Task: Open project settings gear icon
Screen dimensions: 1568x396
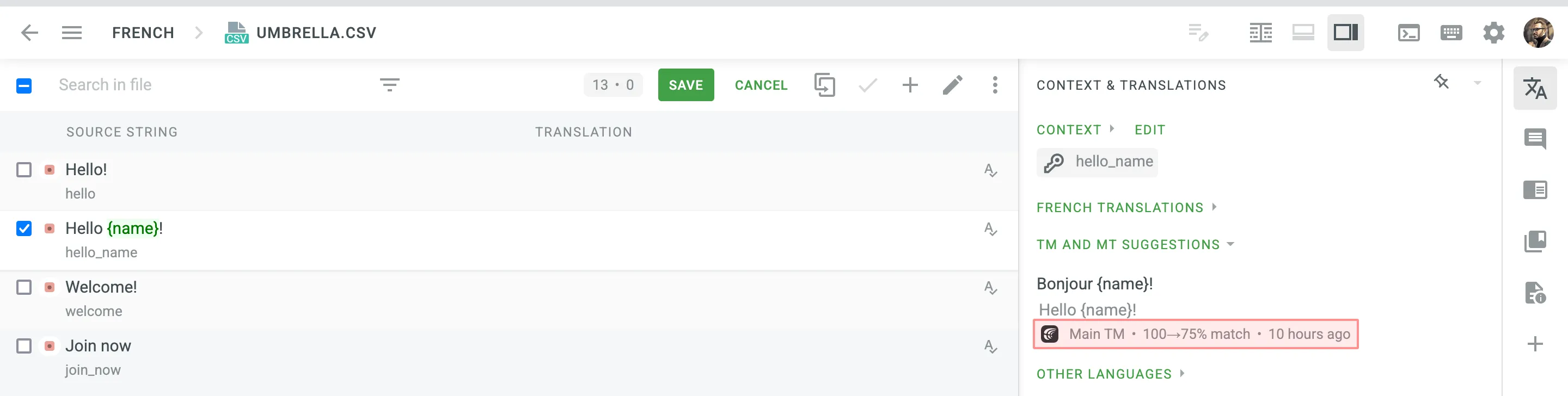Action: point(1494,33)
